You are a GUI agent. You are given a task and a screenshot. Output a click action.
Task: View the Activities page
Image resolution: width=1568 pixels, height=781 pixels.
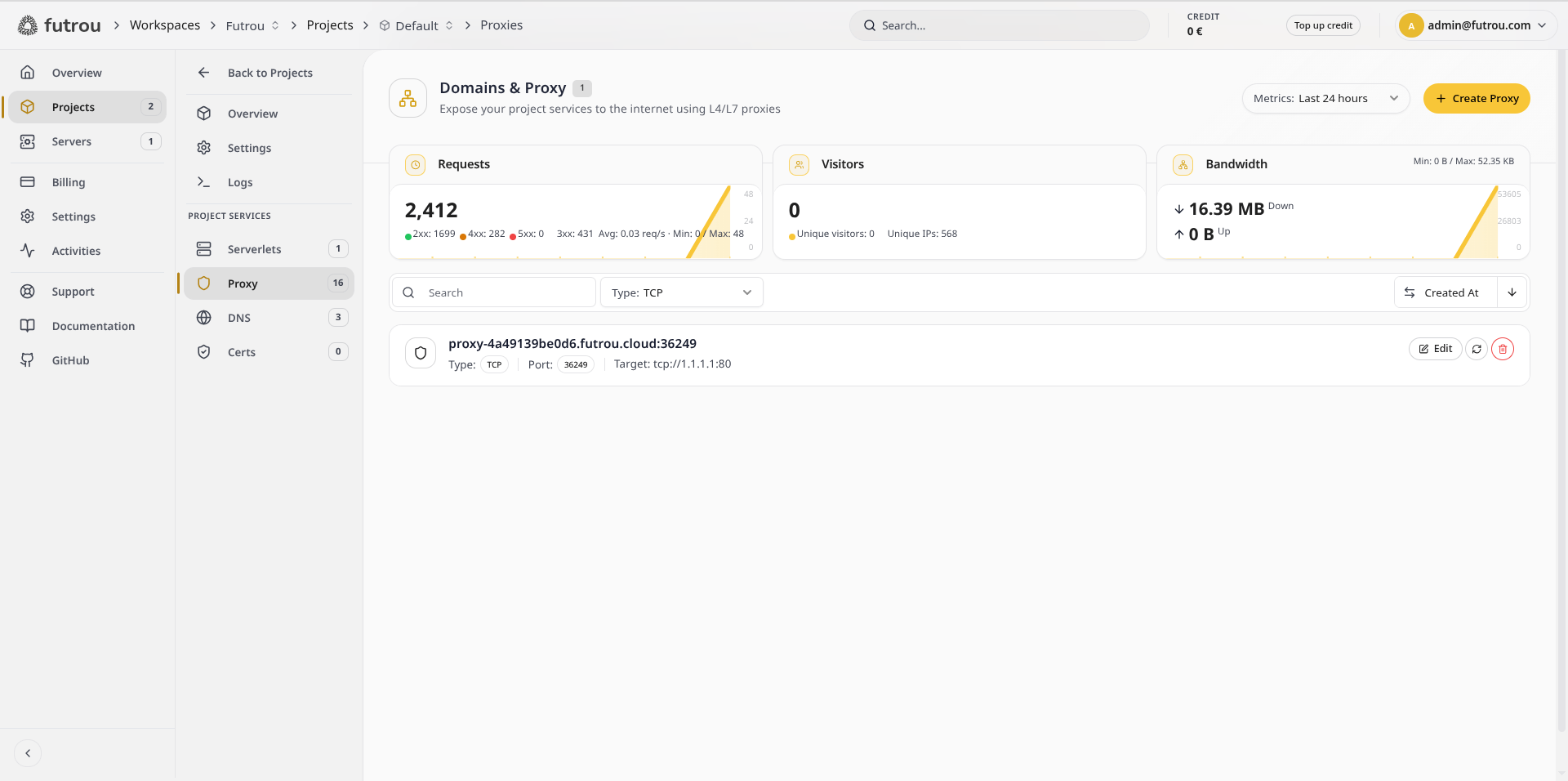87,251
